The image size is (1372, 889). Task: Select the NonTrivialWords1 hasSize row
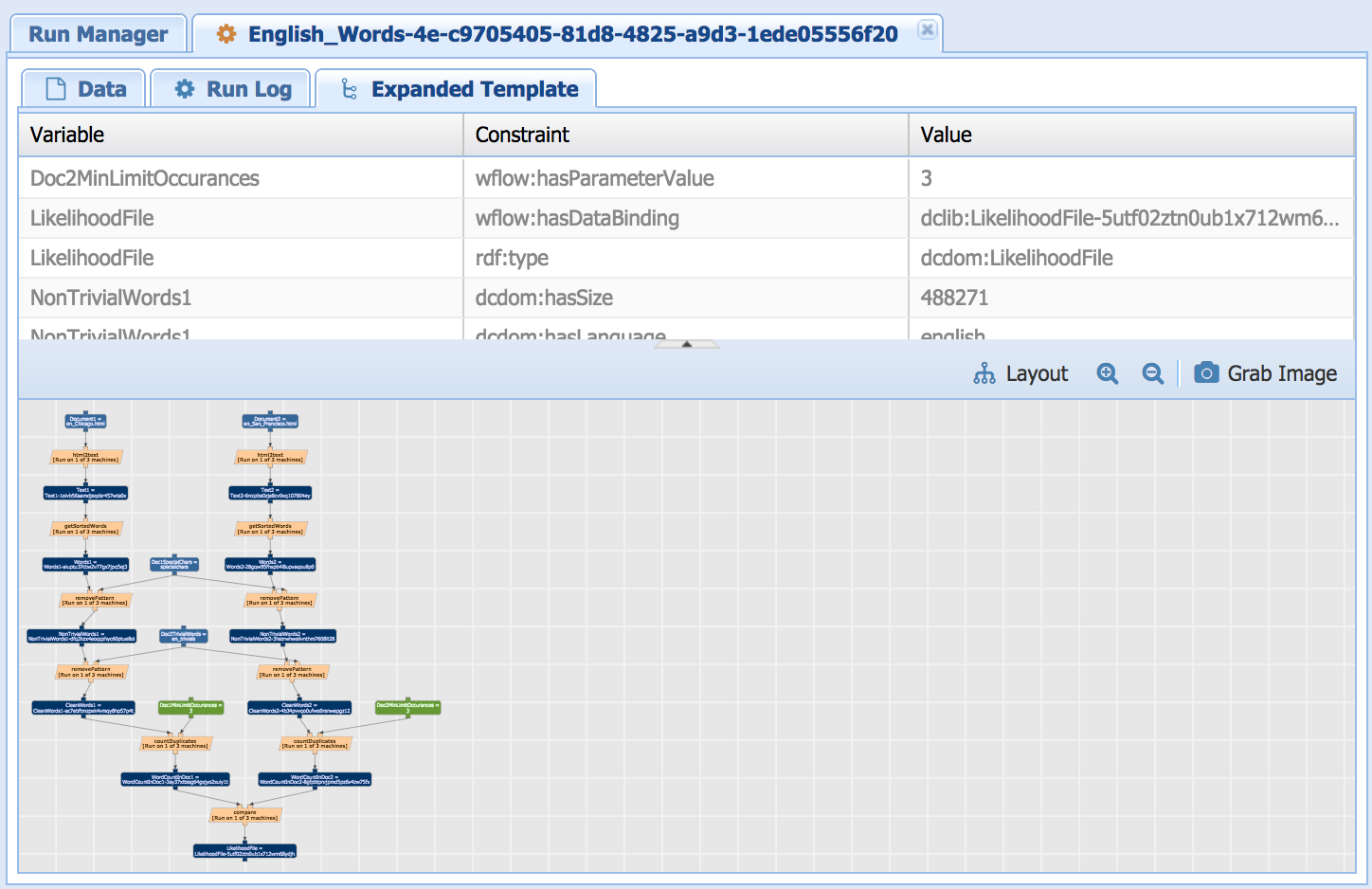241,298
